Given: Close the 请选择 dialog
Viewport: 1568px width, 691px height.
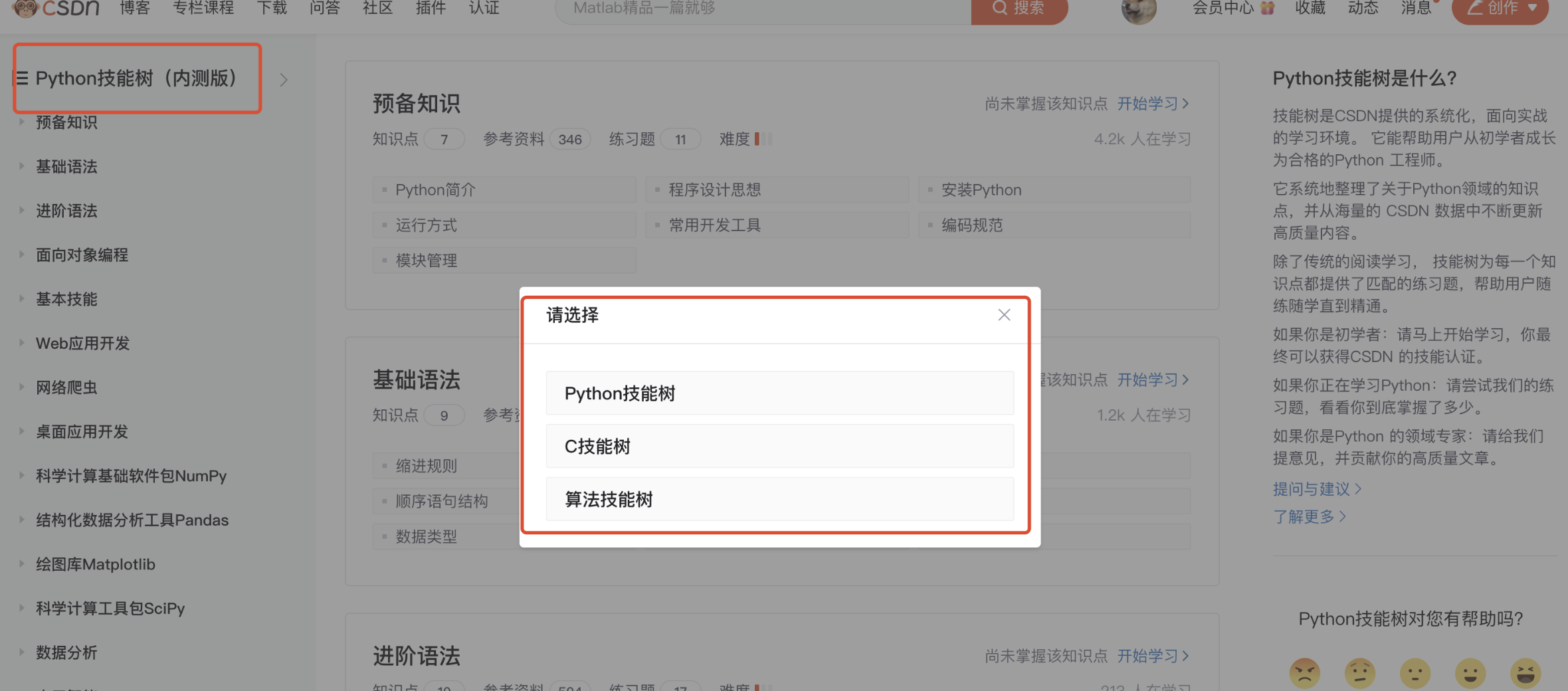Looking at the screenshot, I should pyautogui.click(x=1004, y=315).
